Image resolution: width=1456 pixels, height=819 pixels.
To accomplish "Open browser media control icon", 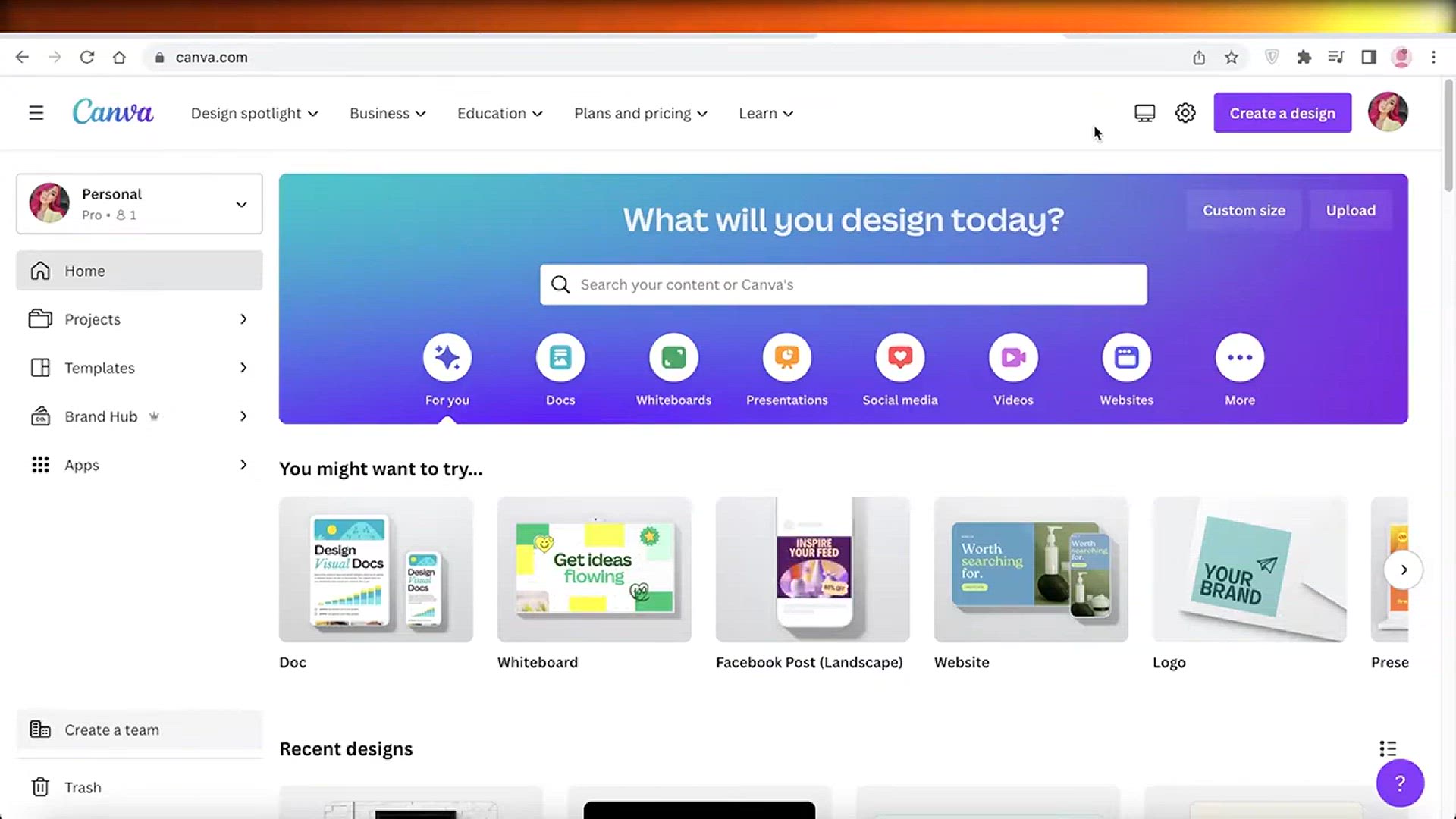I will 1336,57.
